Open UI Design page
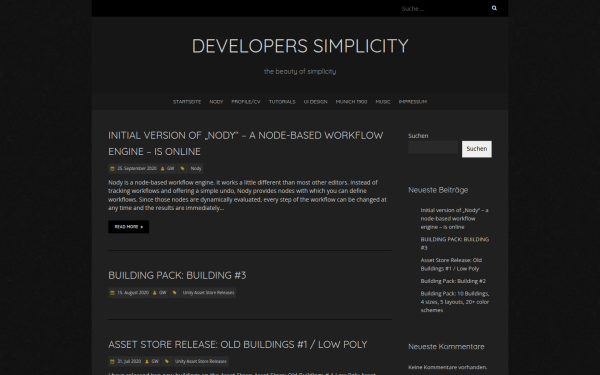The width and height of the screenshot is (600, 375). [x=315, y=102]
